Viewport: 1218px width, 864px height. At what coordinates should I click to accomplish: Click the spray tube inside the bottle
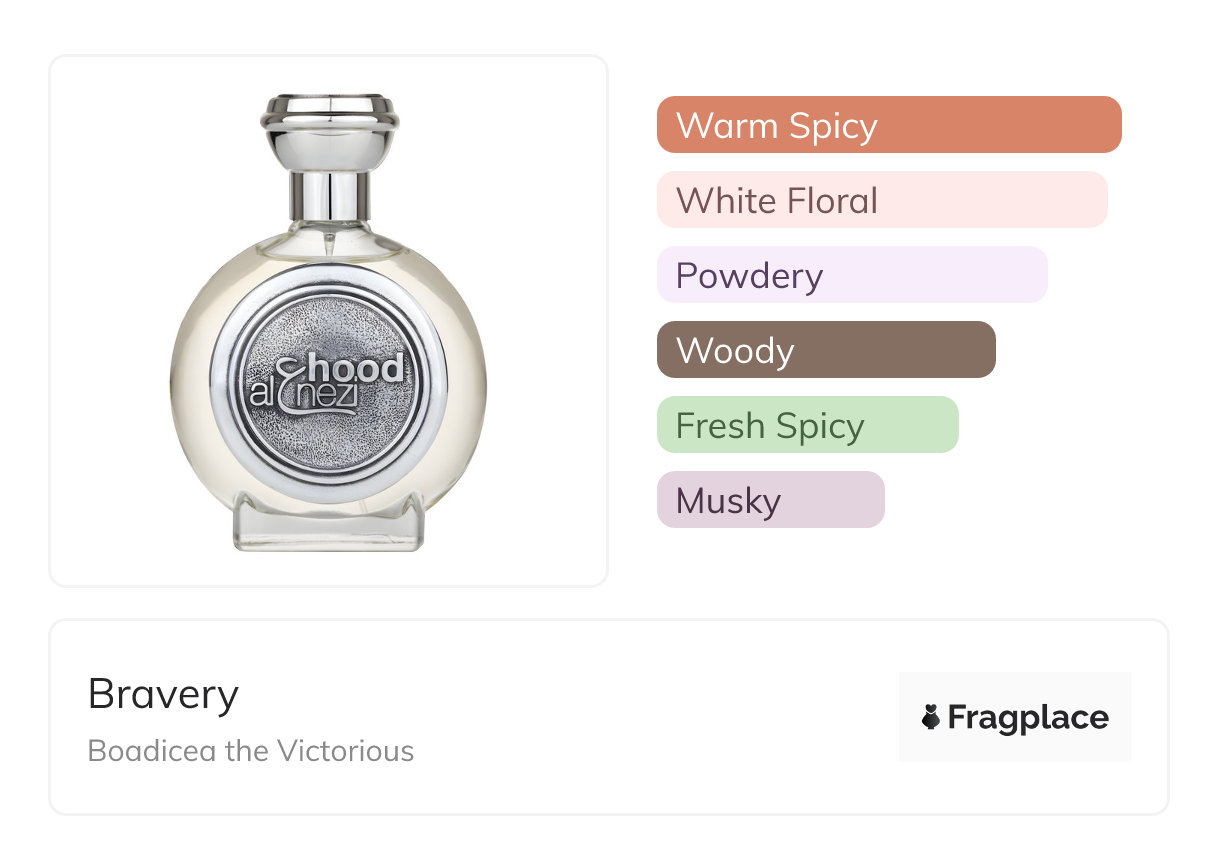(328, 243)
